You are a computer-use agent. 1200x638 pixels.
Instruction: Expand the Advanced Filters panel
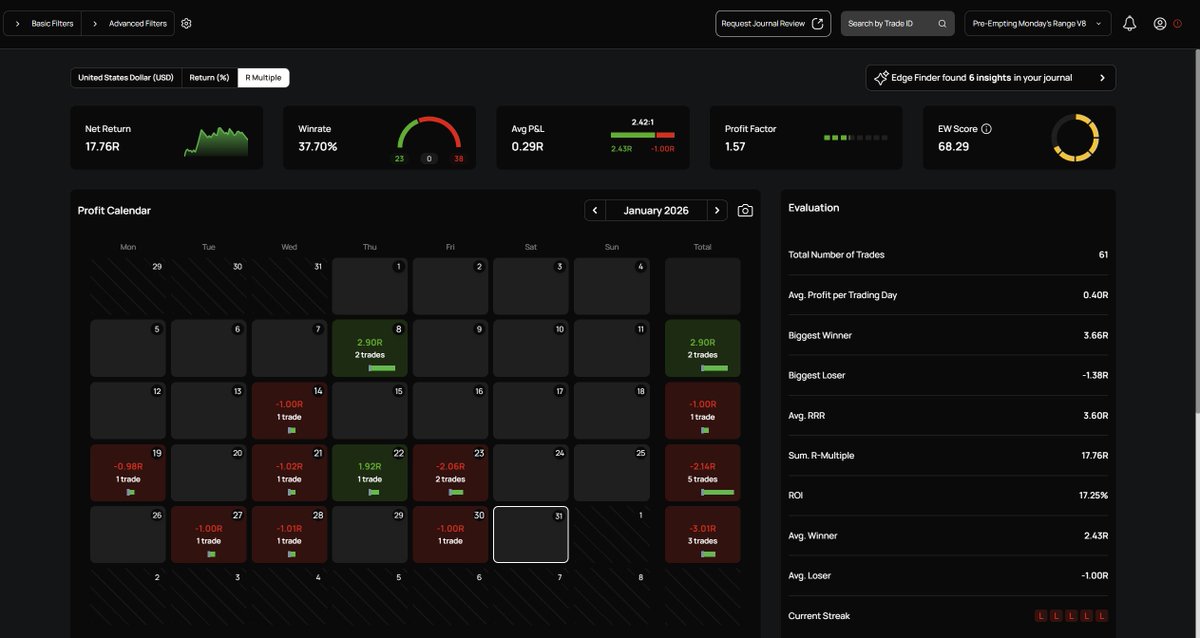click(x=128, y=23)
